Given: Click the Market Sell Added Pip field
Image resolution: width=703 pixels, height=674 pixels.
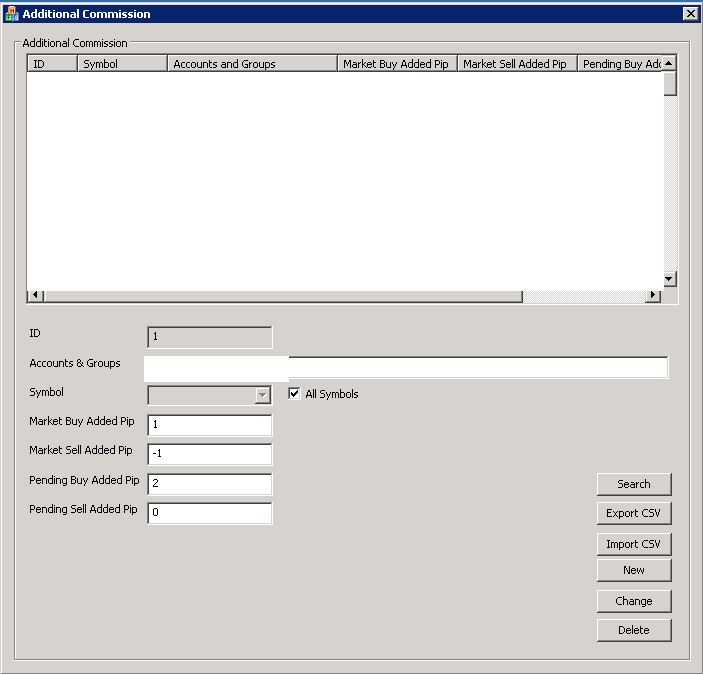Looking at the screenshot, I should 210,454.
